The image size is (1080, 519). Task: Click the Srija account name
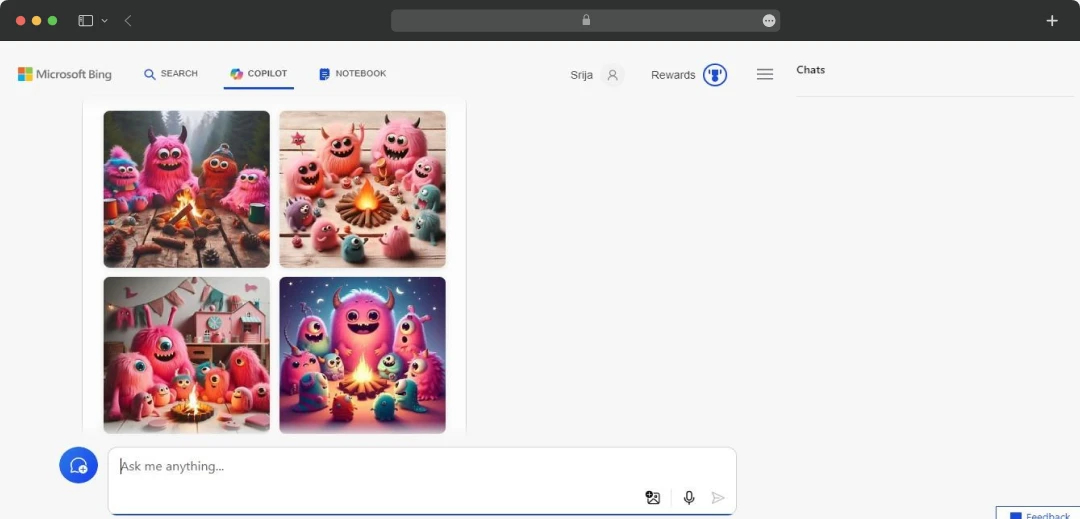[x=581, y=75]
